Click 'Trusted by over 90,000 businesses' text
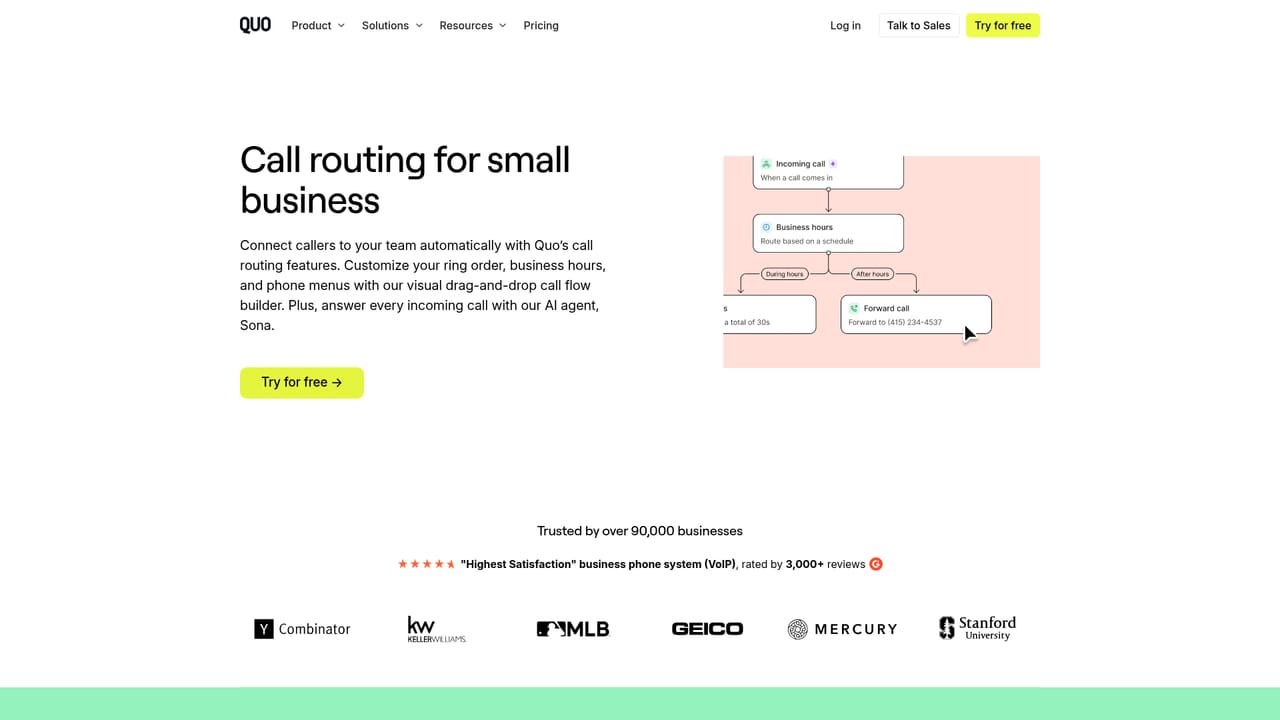This screenshot has width=1280, height=720. pyautogui.click(x=640, y=531)
